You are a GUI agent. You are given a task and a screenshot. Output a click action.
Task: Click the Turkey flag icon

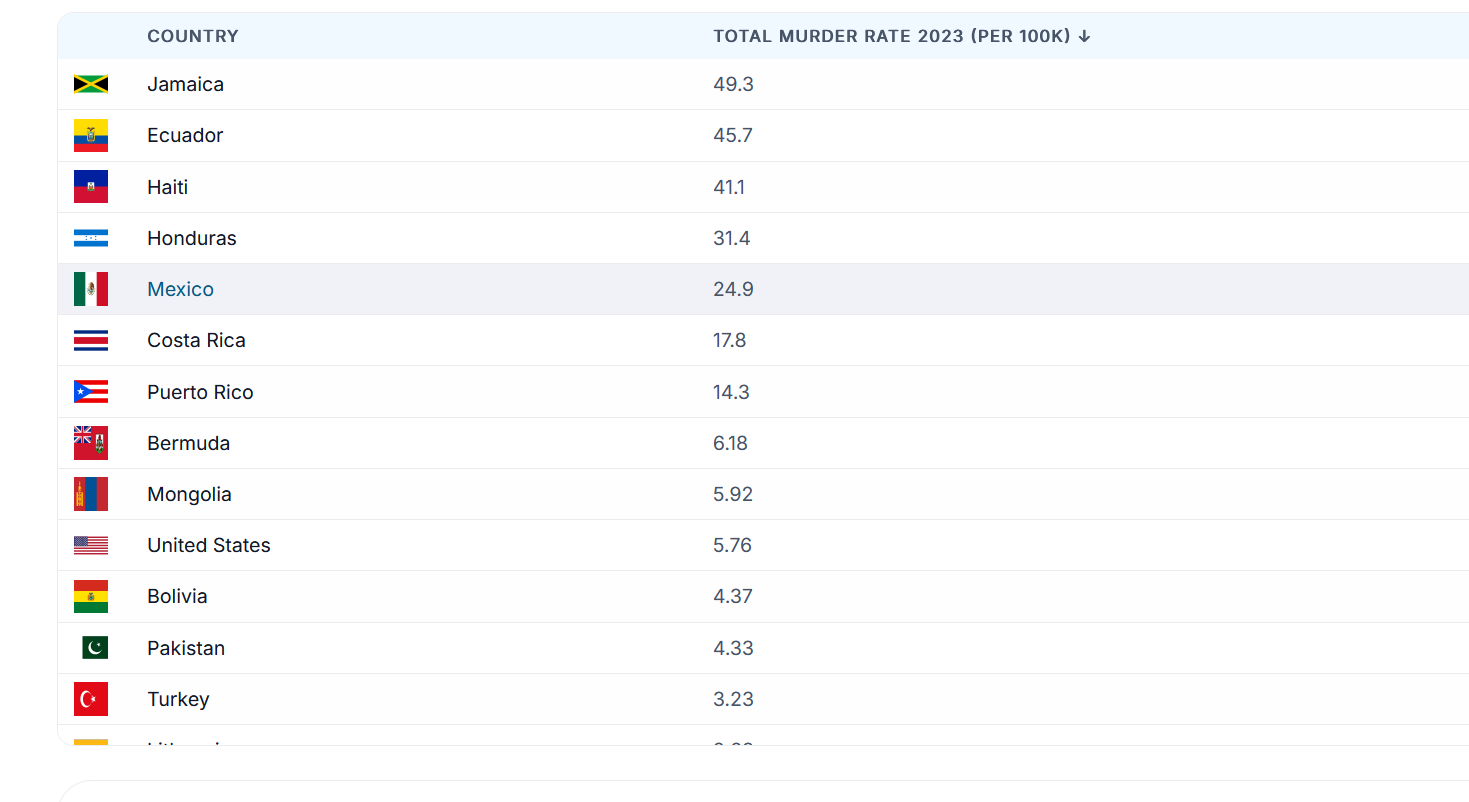click(x=91, y=699)
